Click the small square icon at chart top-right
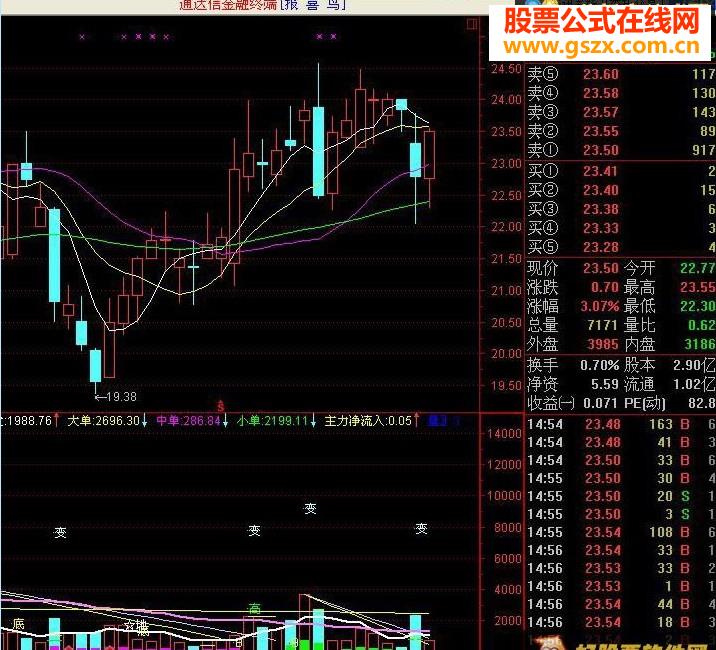The width and height of the screenshot is (716, 650). point(472,24)
